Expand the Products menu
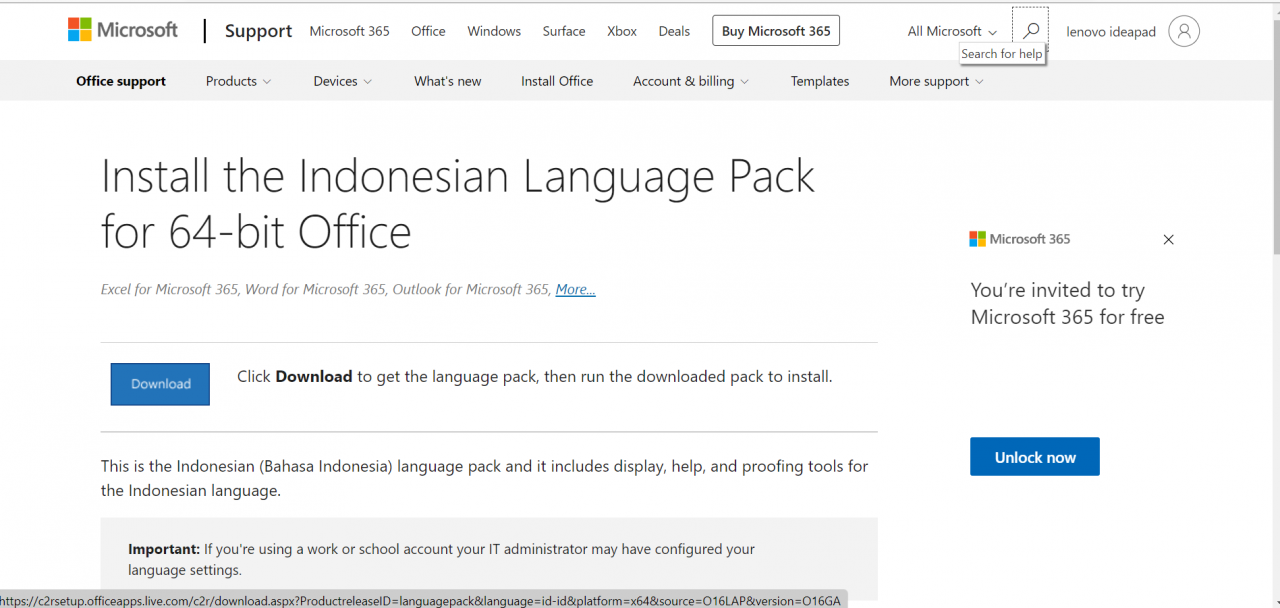1280x608 pixels. click(238, 81)
